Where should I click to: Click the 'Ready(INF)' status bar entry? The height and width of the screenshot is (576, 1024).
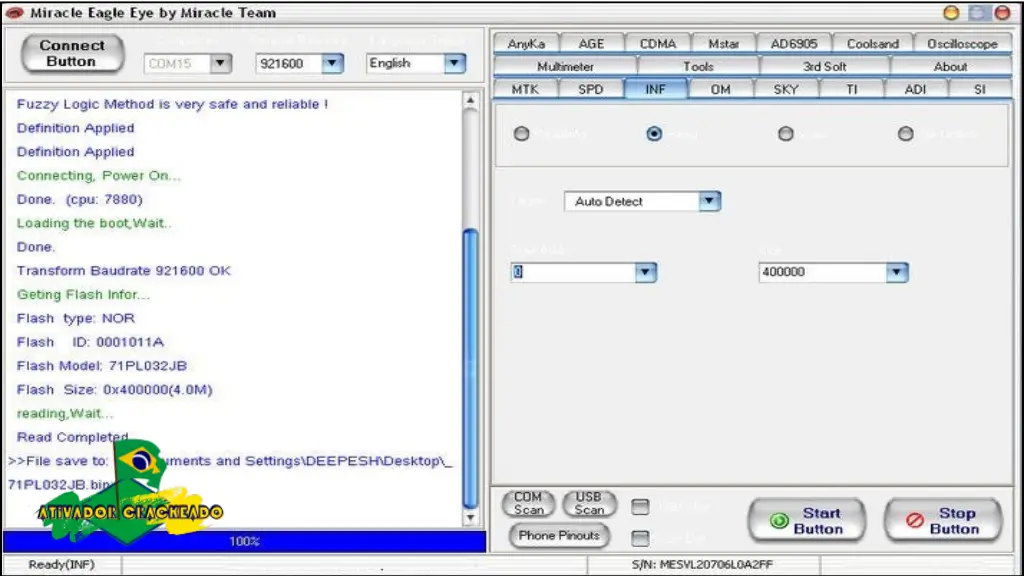point(61,564)
